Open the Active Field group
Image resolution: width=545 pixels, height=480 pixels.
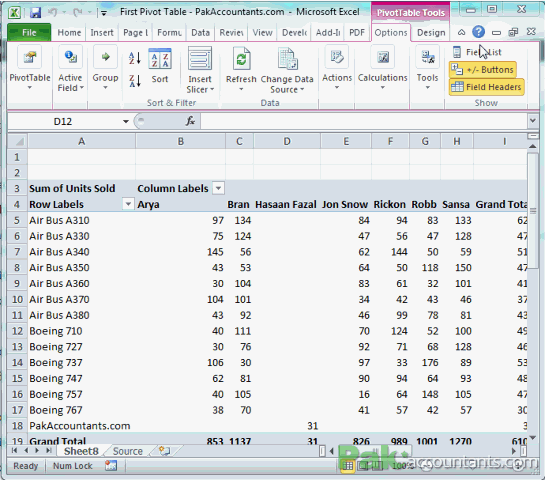(71, 69)
